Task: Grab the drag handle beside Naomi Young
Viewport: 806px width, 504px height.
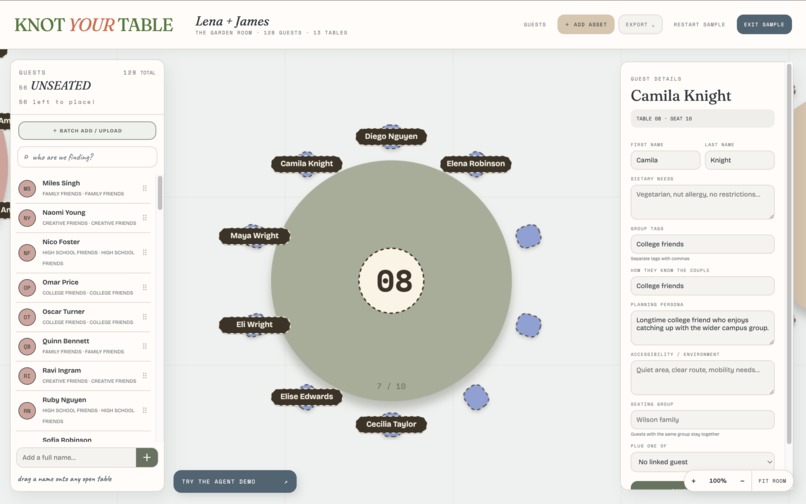Action: 144,218
